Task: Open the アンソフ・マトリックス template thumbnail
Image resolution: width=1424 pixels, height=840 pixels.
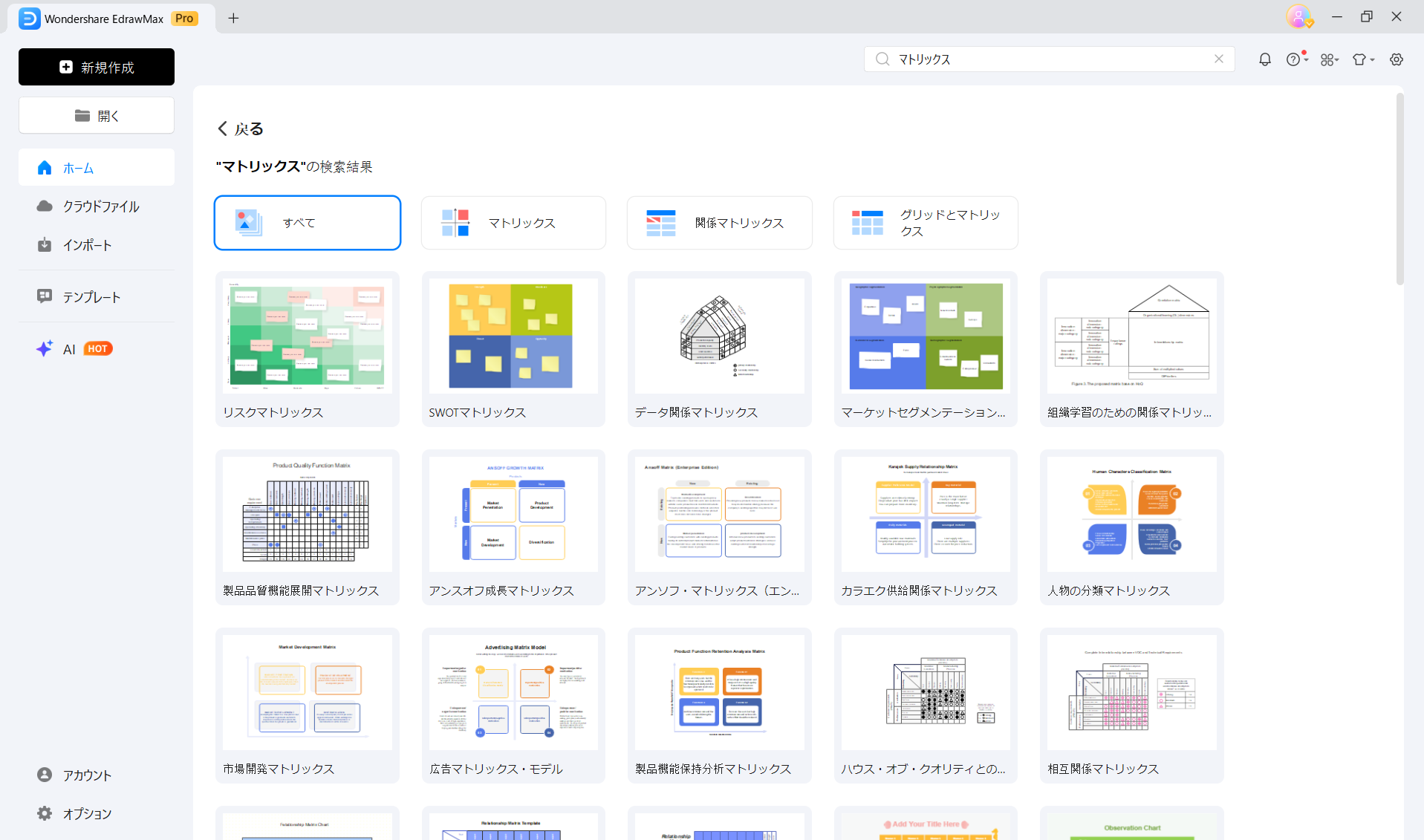Action: [x=719, y=515]
